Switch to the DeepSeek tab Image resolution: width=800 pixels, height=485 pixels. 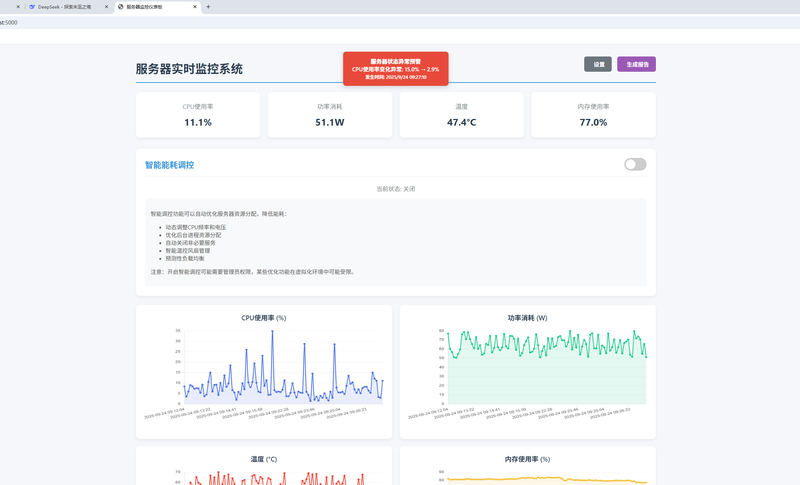pyautogui.click(x=68, y=7)
